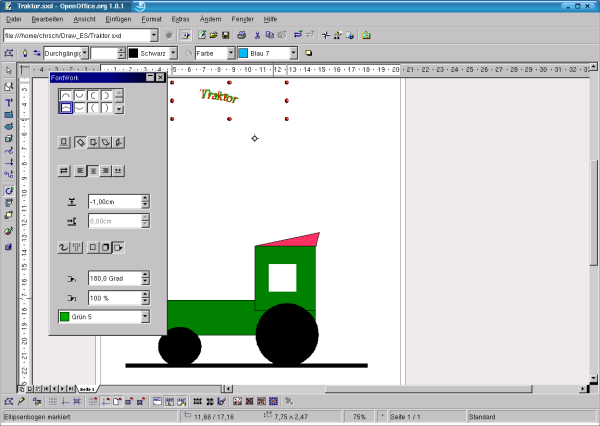The height and width of the screenshot is (426, 600).
Task: Toggle left text alignment in FontWork
Action: (x=80, y=171)
